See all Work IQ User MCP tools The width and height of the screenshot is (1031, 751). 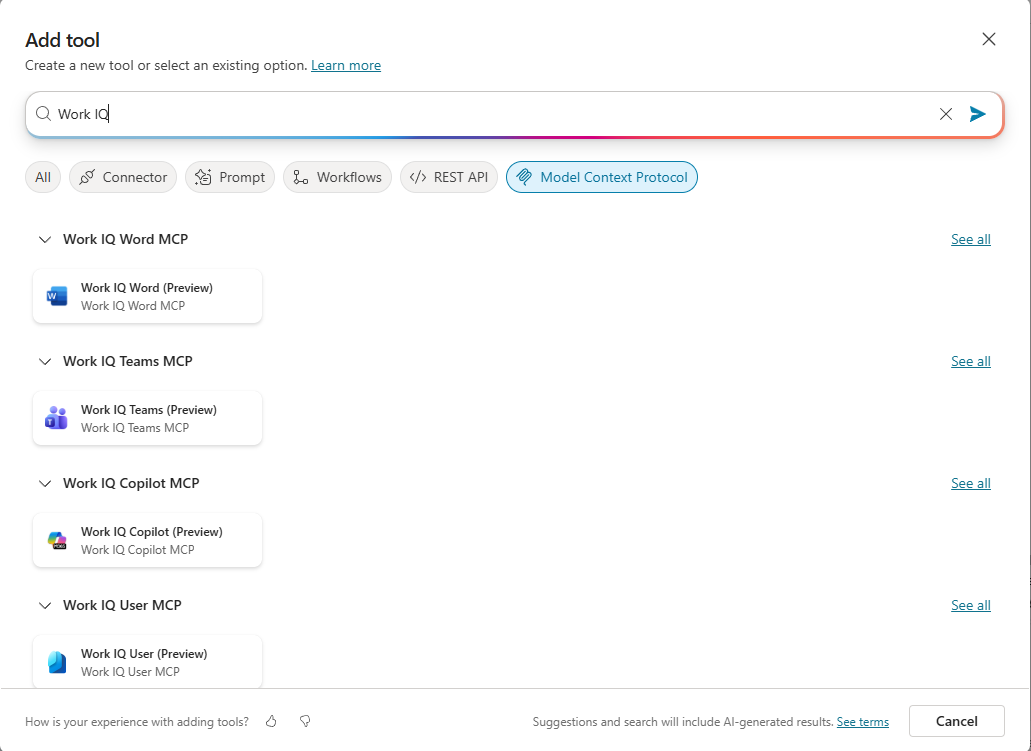point(971,605)
